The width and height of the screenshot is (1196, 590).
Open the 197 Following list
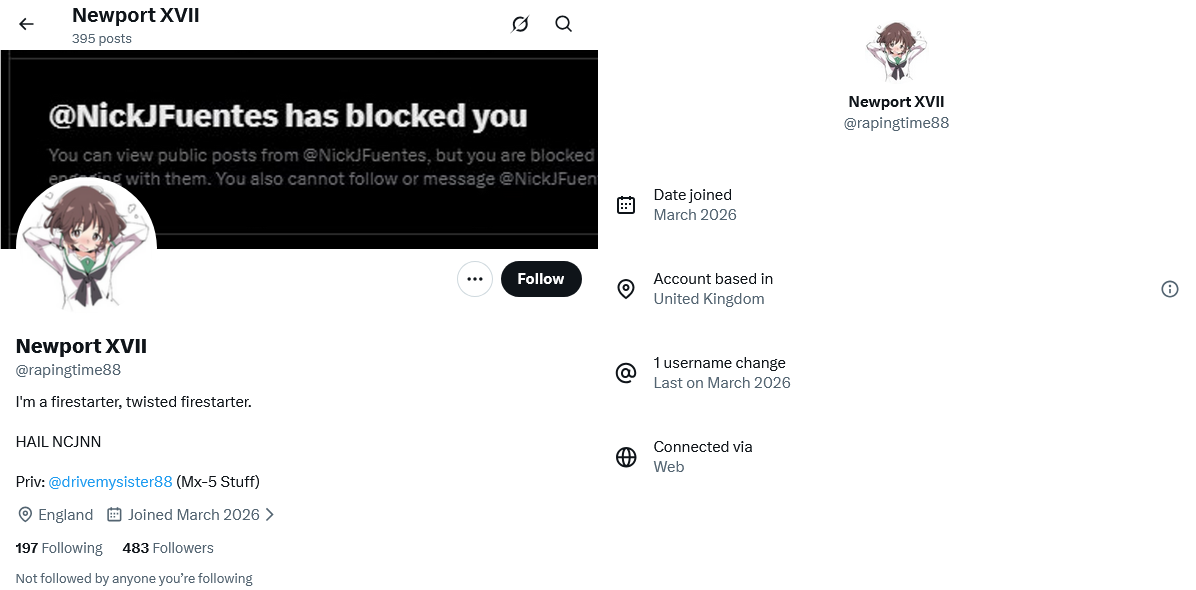point(59,548)
